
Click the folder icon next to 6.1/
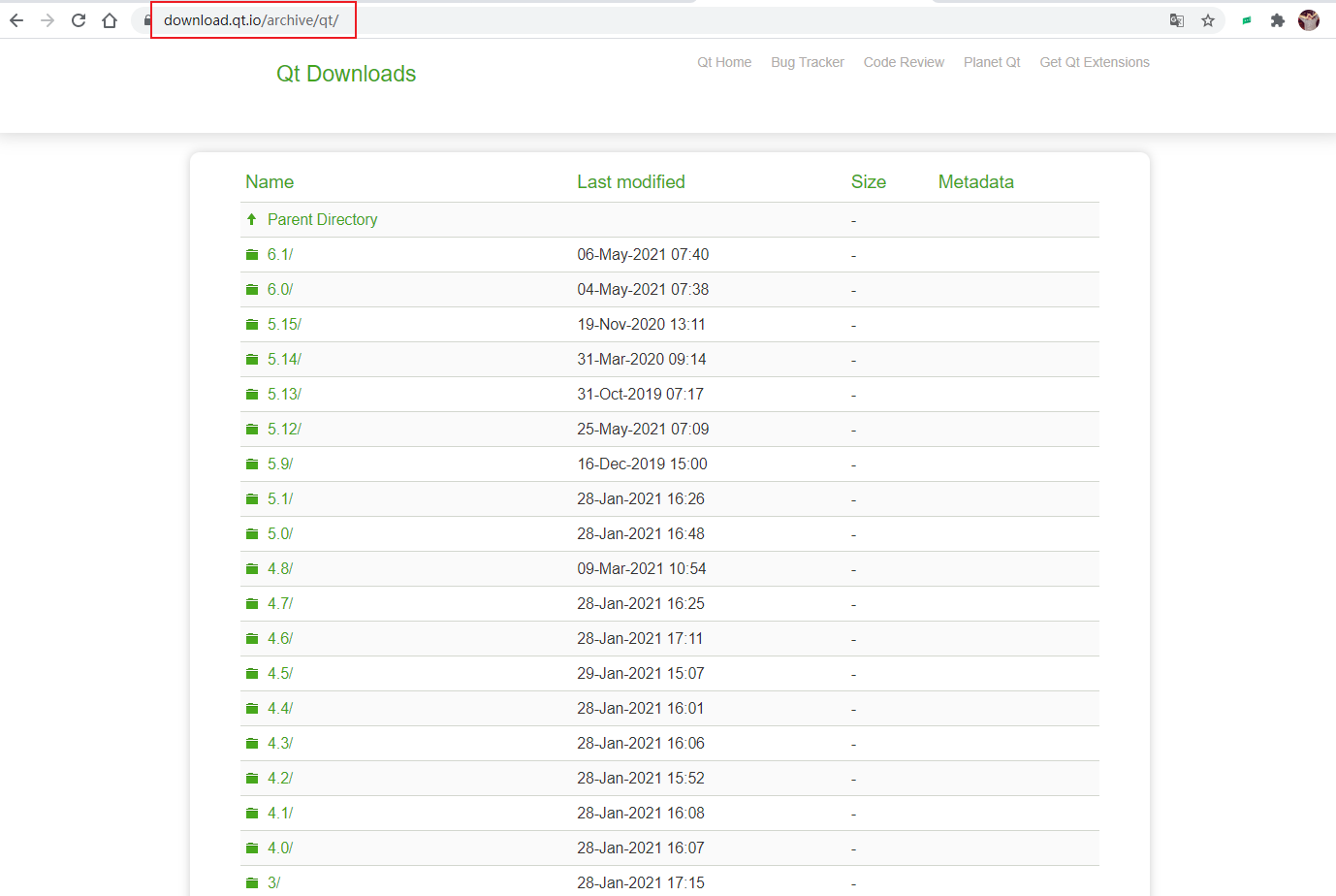pos(252,254)
